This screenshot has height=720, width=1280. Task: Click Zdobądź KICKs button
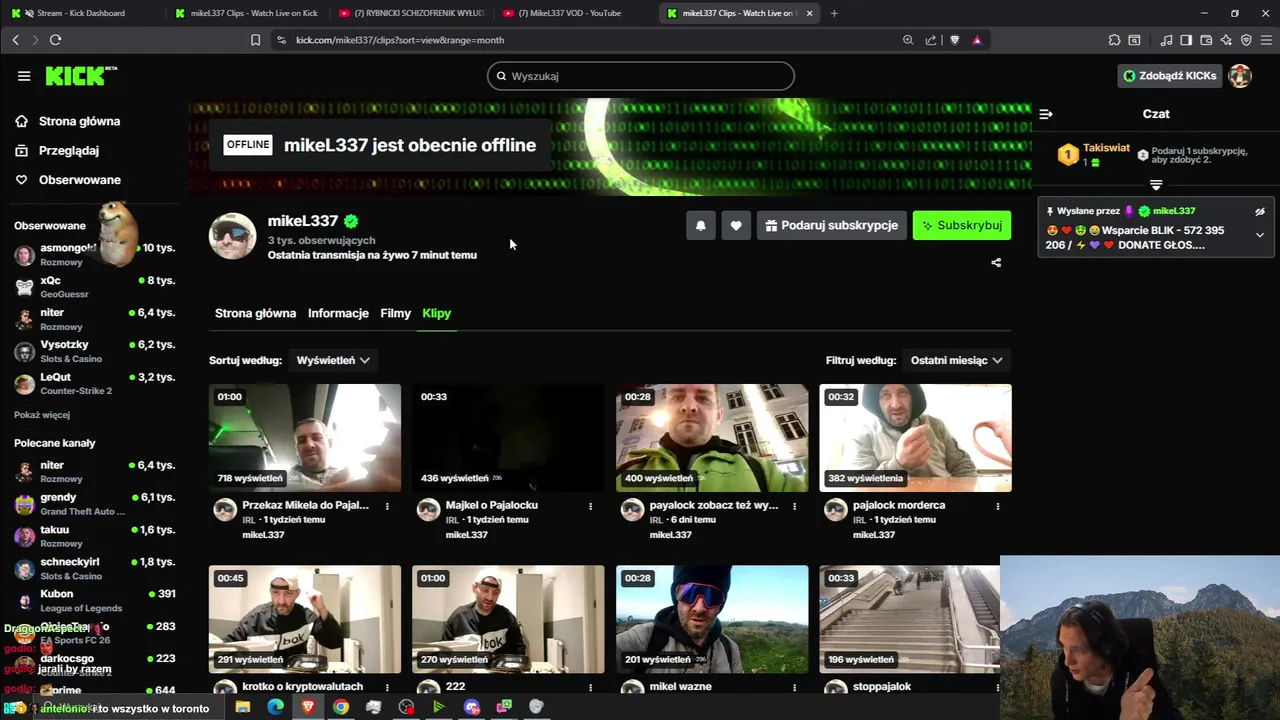click(x=1170, y=76)
